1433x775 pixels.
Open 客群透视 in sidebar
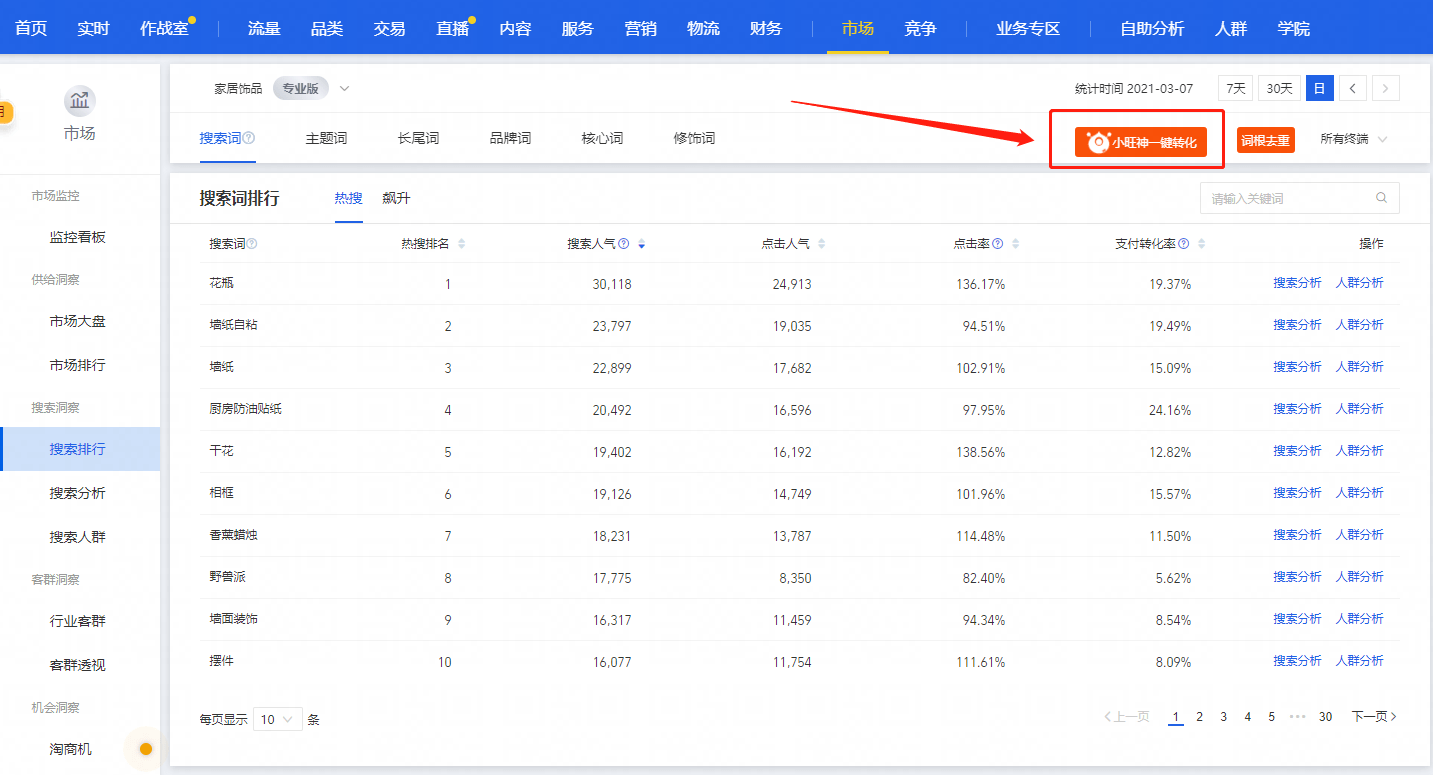pos(78,665)
